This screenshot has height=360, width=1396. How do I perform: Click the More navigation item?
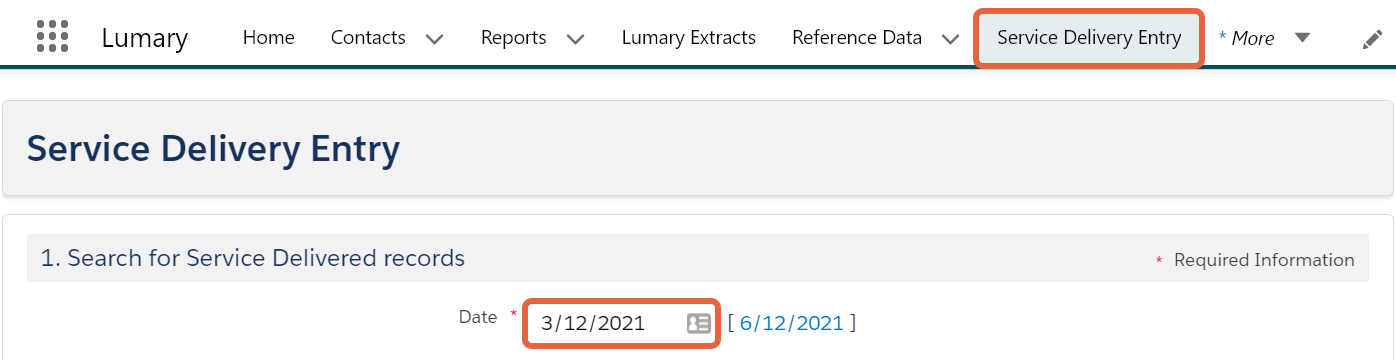coord(1246,38)
